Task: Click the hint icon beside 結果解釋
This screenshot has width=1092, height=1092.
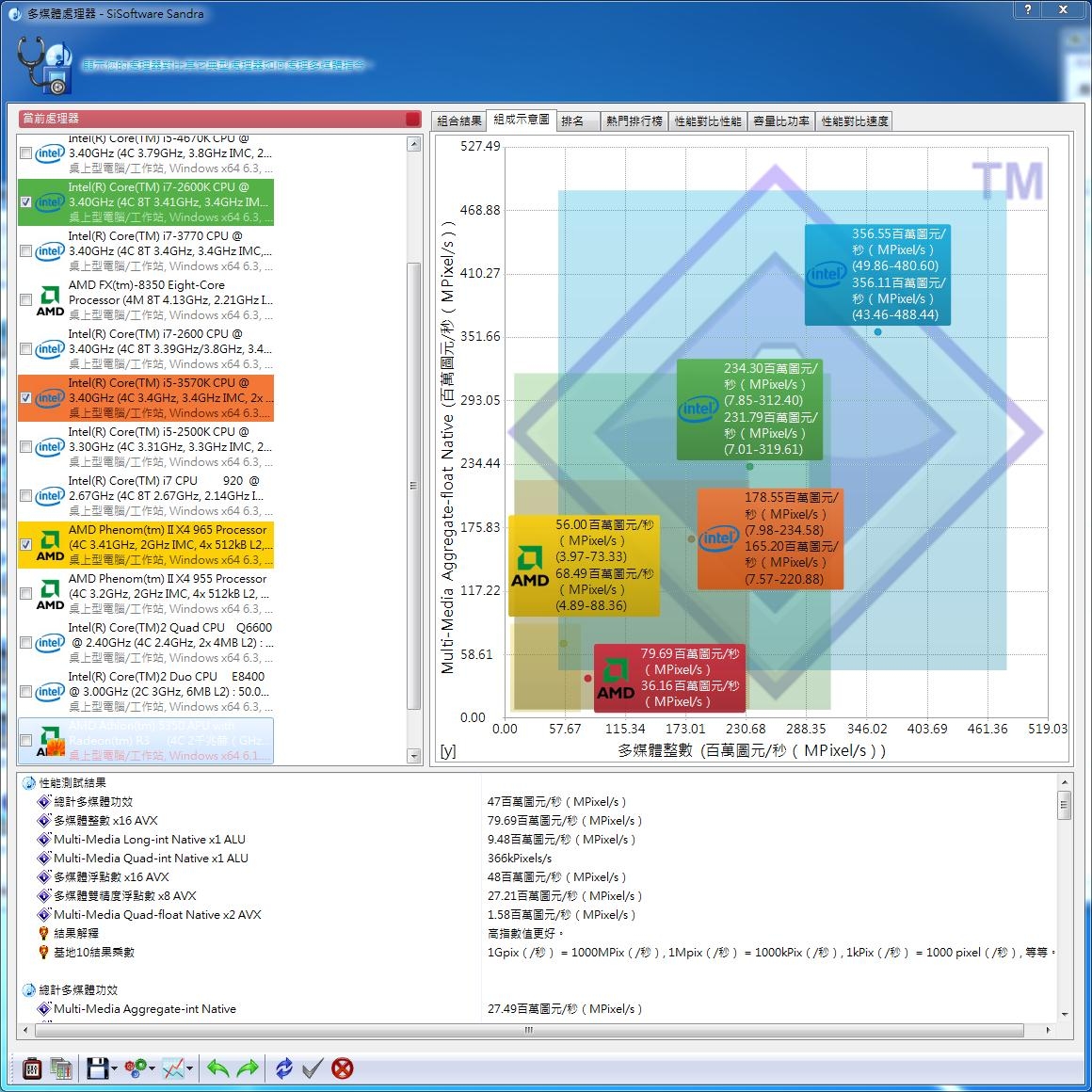Action: point(44,933)
